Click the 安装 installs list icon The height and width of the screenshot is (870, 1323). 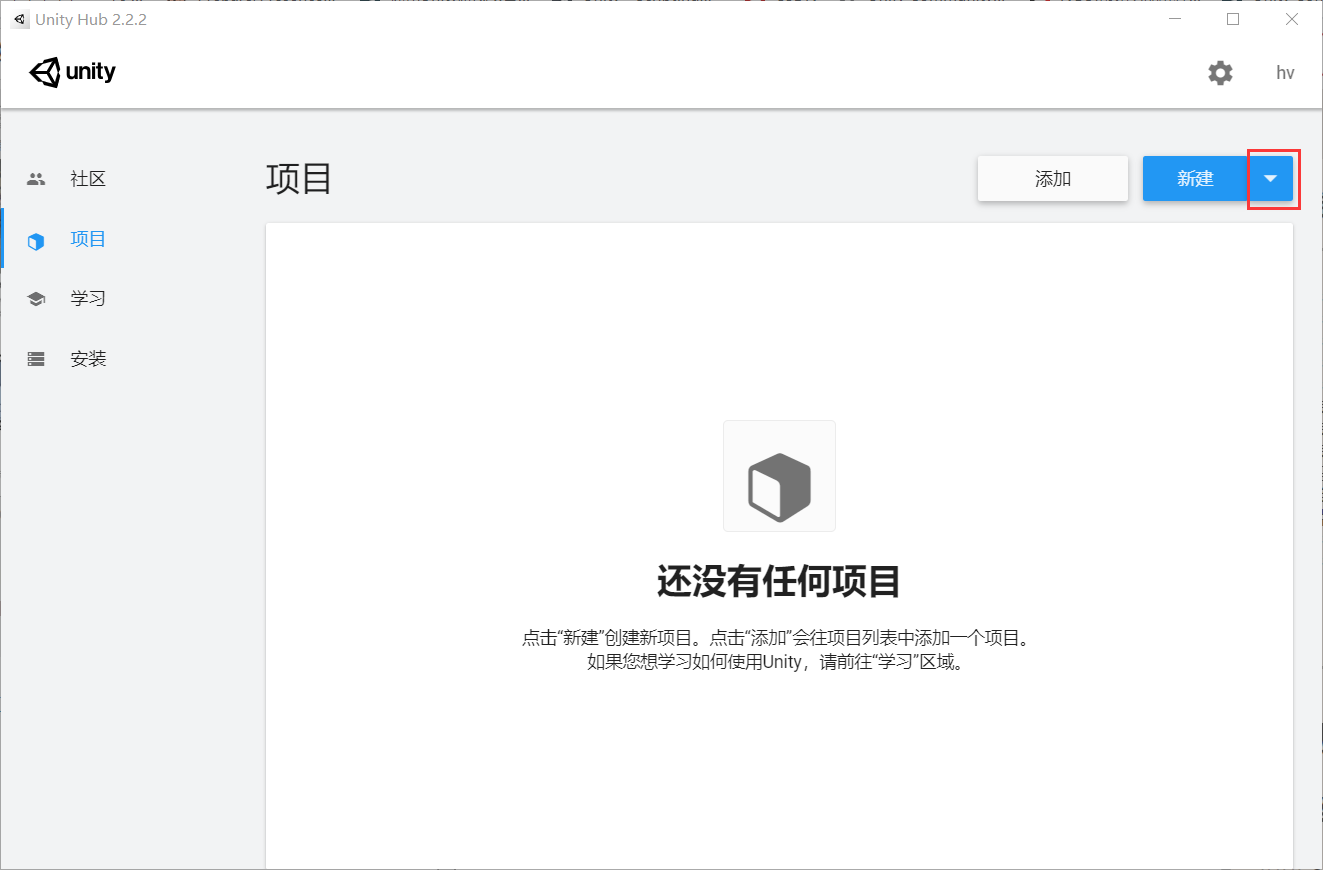point(36,357)
